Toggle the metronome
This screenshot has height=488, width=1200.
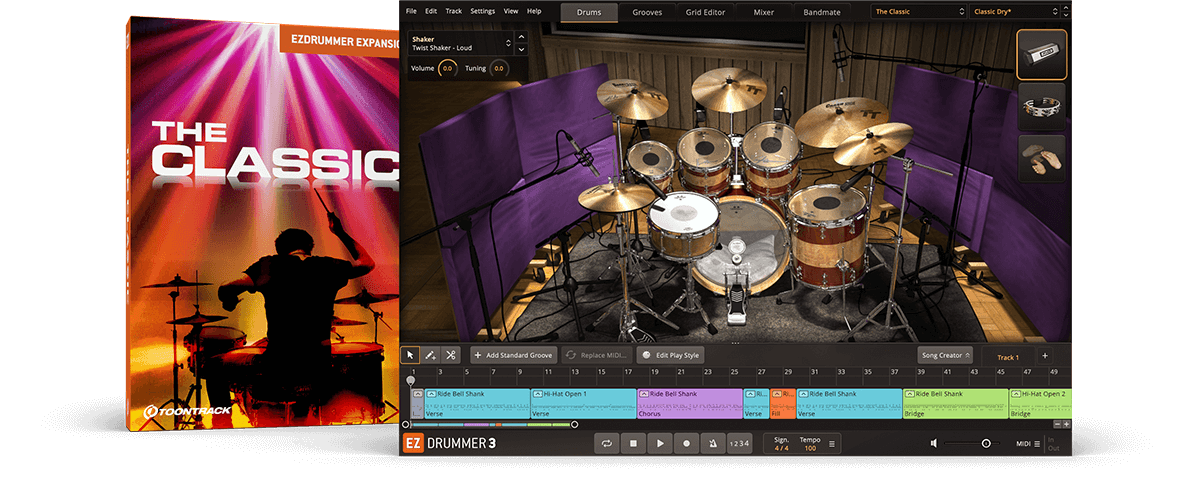click(x=712, y=443)
